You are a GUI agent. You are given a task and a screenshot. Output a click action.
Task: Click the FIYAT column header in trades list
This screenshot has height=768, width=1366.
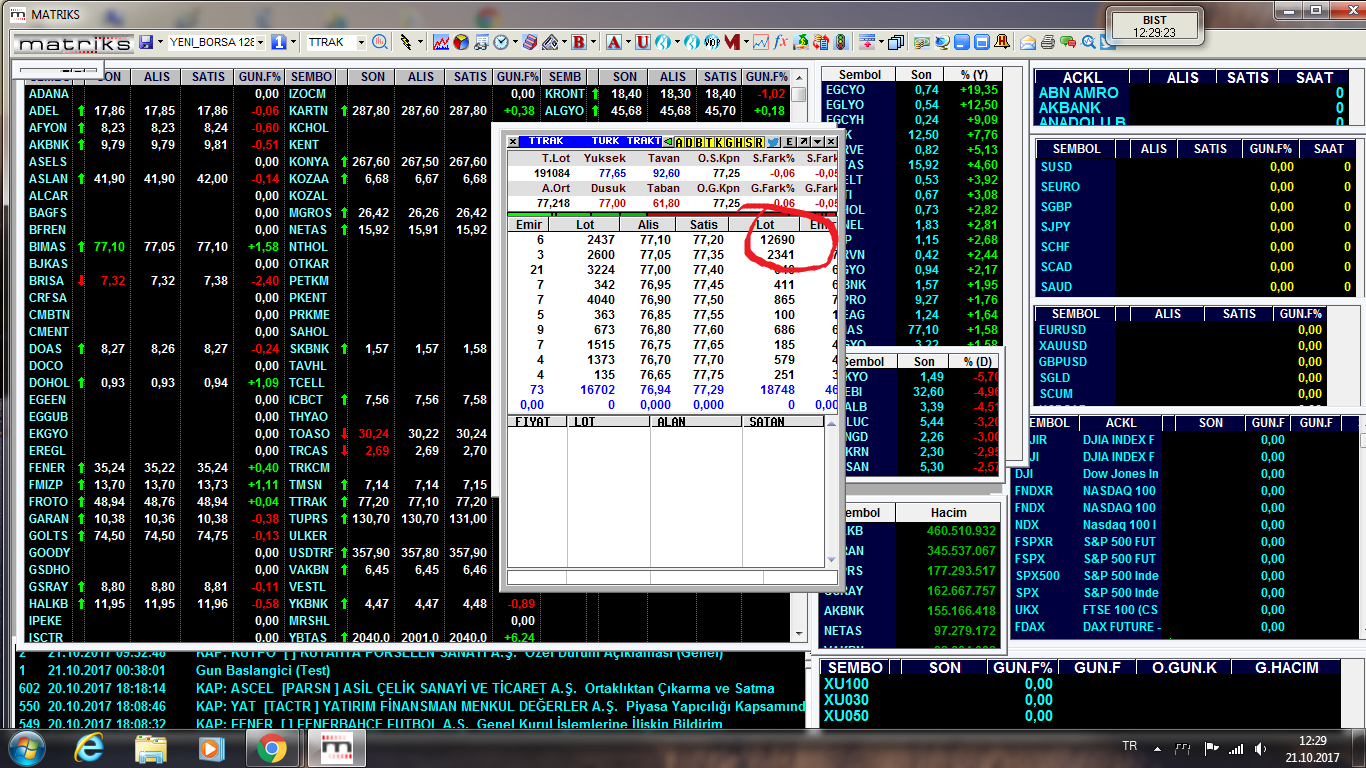pos(537,422)
